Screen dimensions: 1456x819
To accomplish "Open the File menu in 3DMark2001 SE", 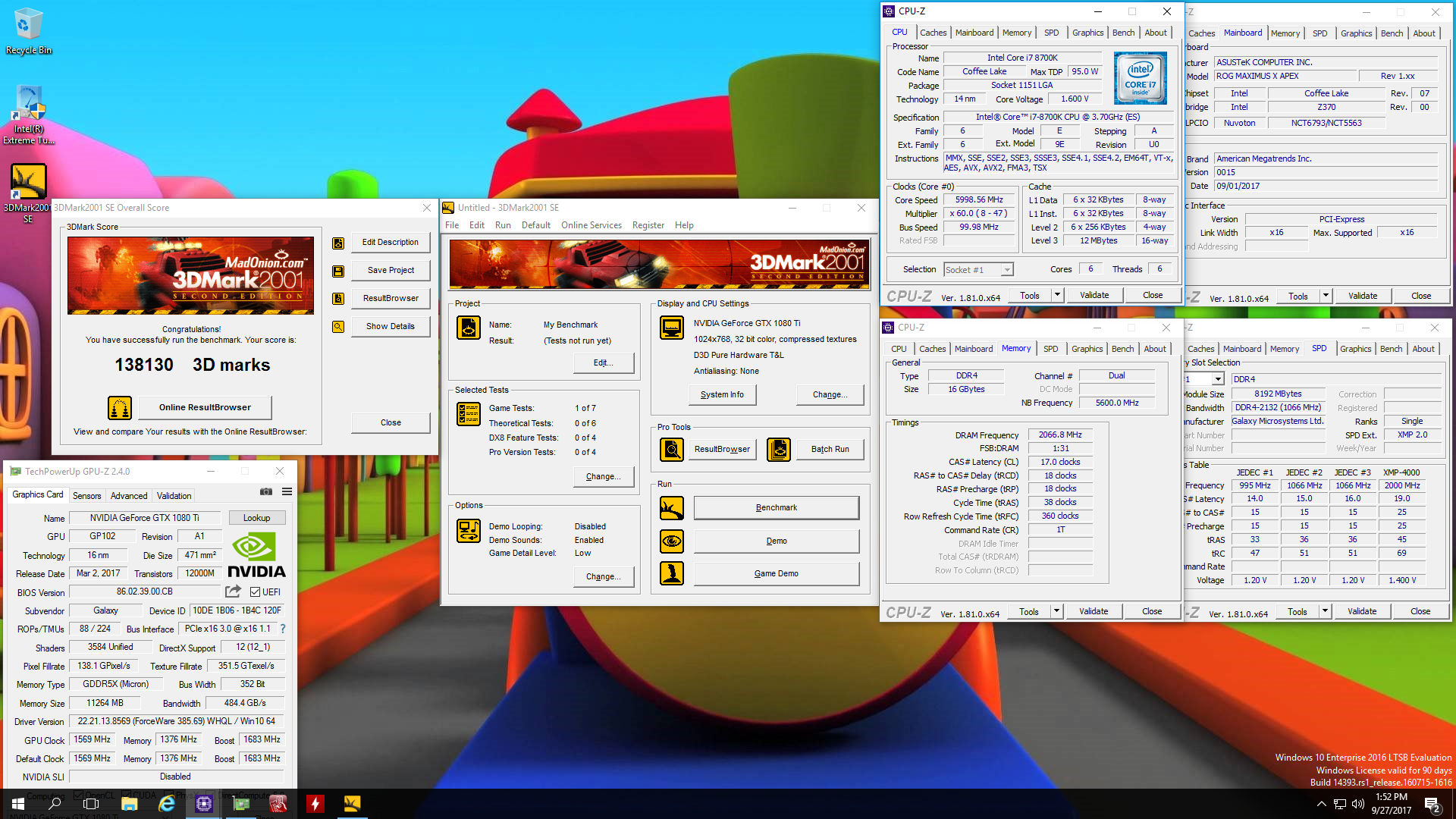I will (x=452, y=225).
